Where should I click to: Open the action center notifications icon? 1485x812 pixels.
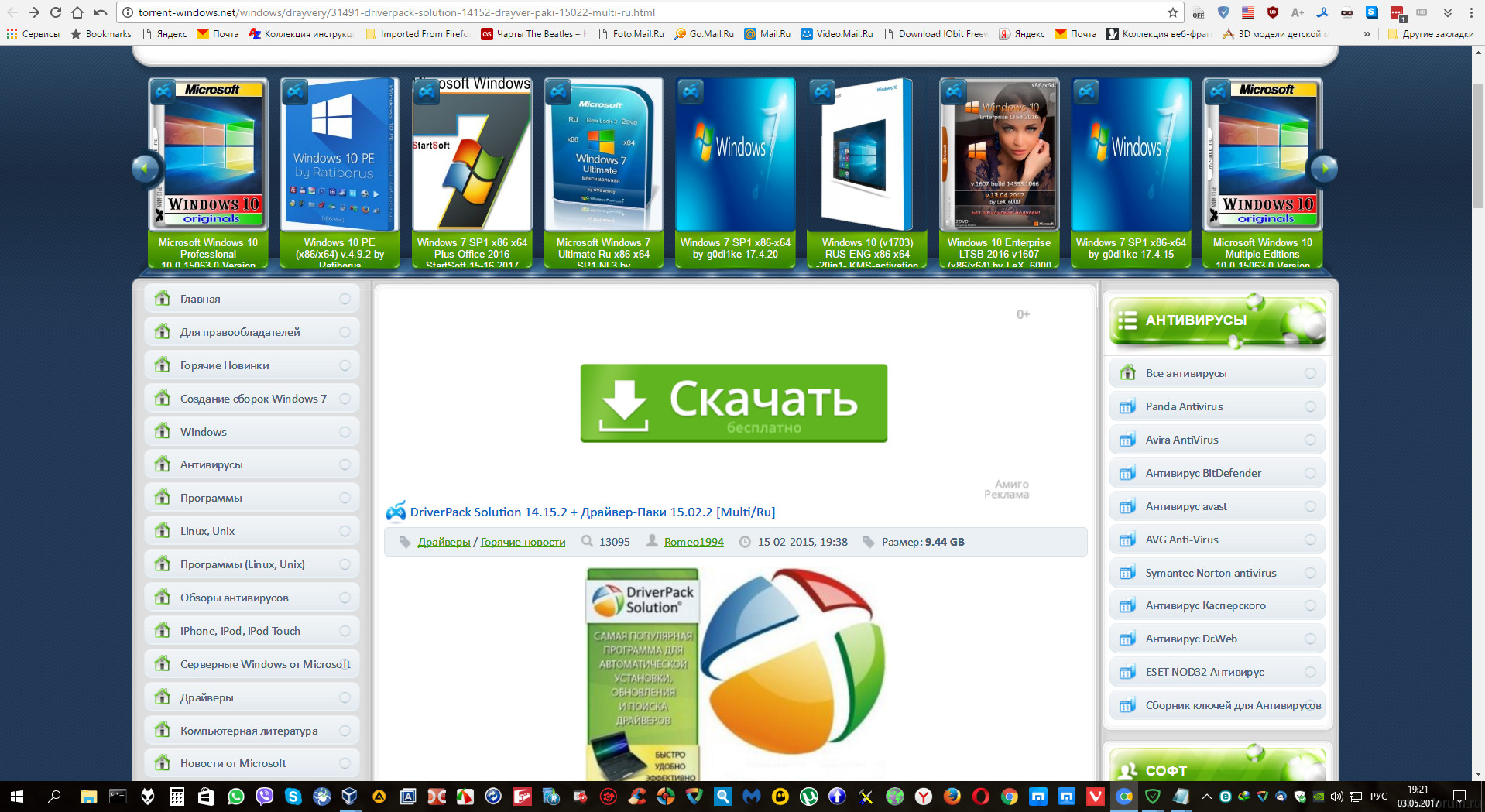tap(1459, 797)
